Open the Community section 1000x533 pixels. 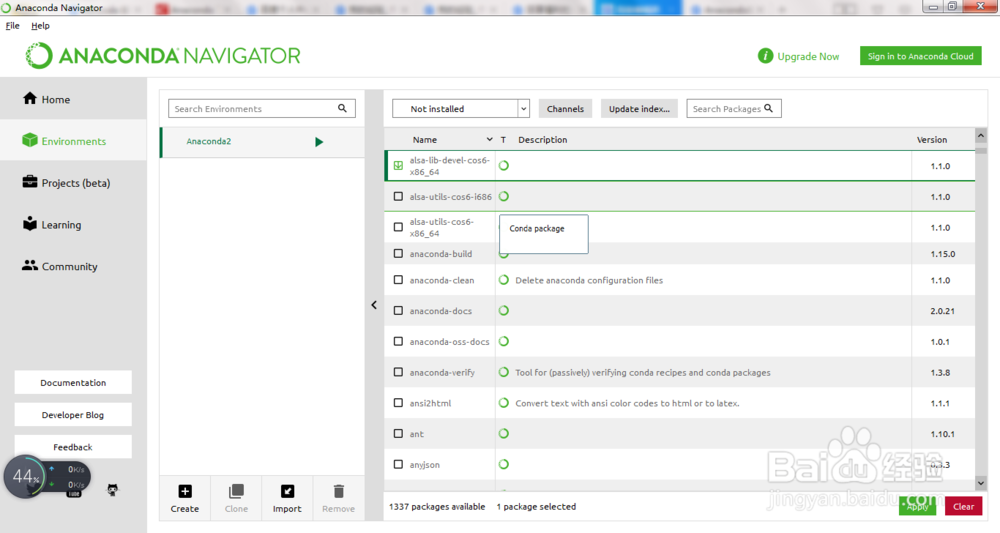[60, 266]
